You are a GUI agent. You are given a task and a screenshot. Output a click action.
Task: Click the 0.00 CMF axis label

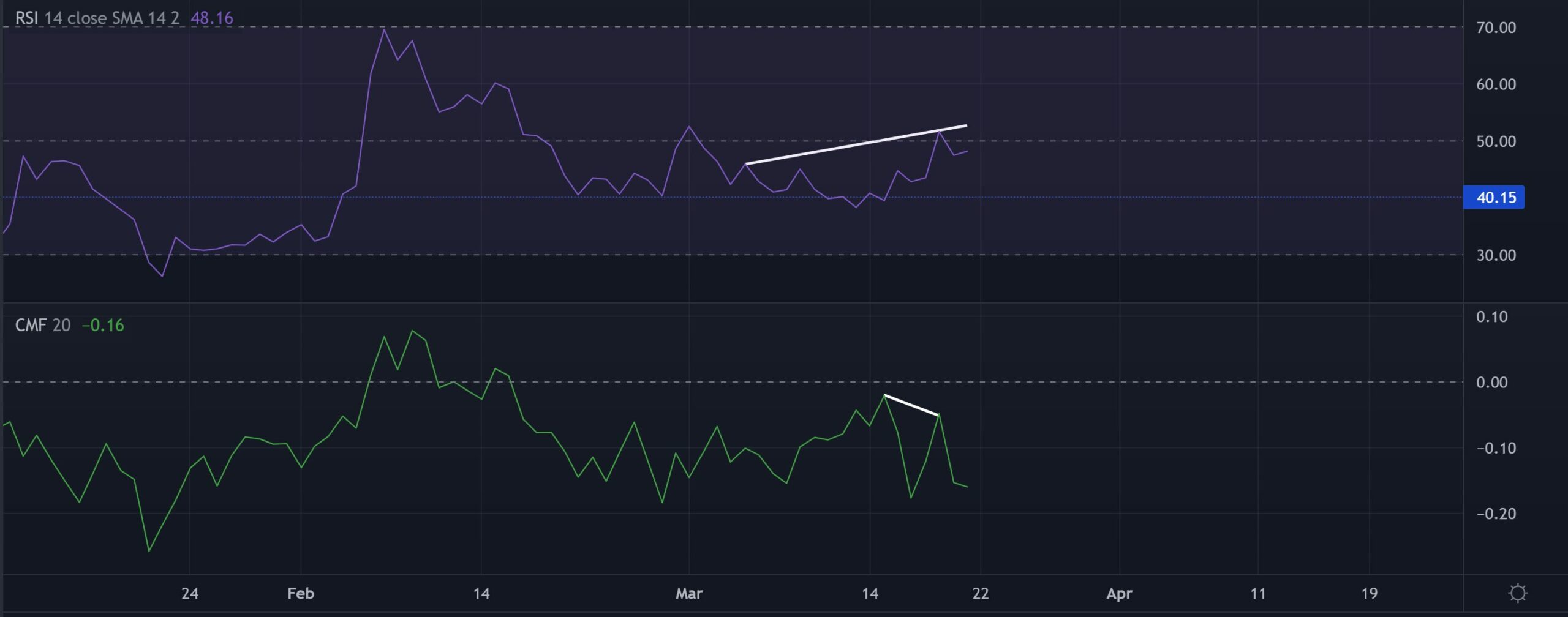[x=1492, y=383]
